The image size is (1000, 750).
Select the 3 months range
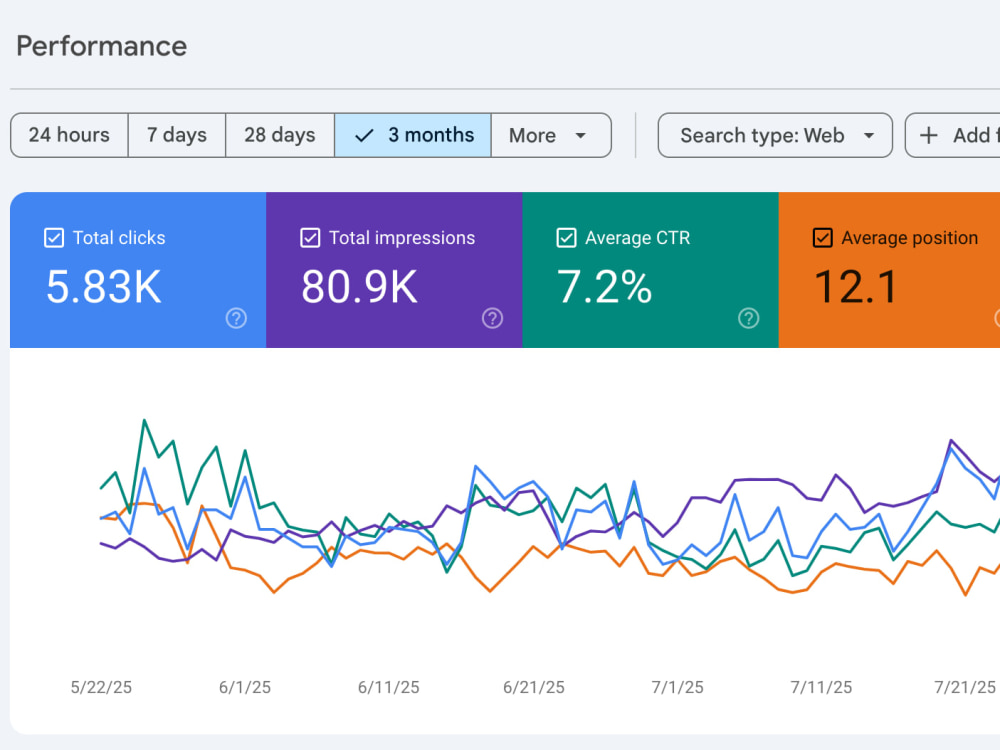point(413,135)
